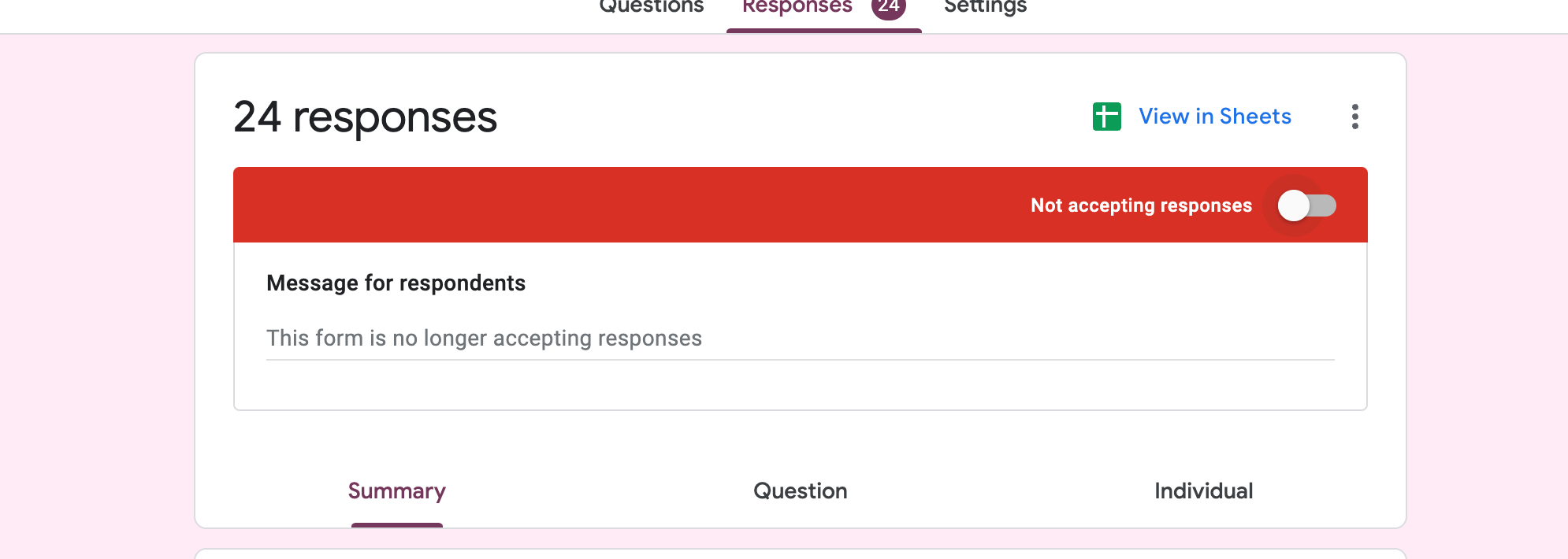
Task: Open the three-dot more options menu
Action: (1354, 117)
